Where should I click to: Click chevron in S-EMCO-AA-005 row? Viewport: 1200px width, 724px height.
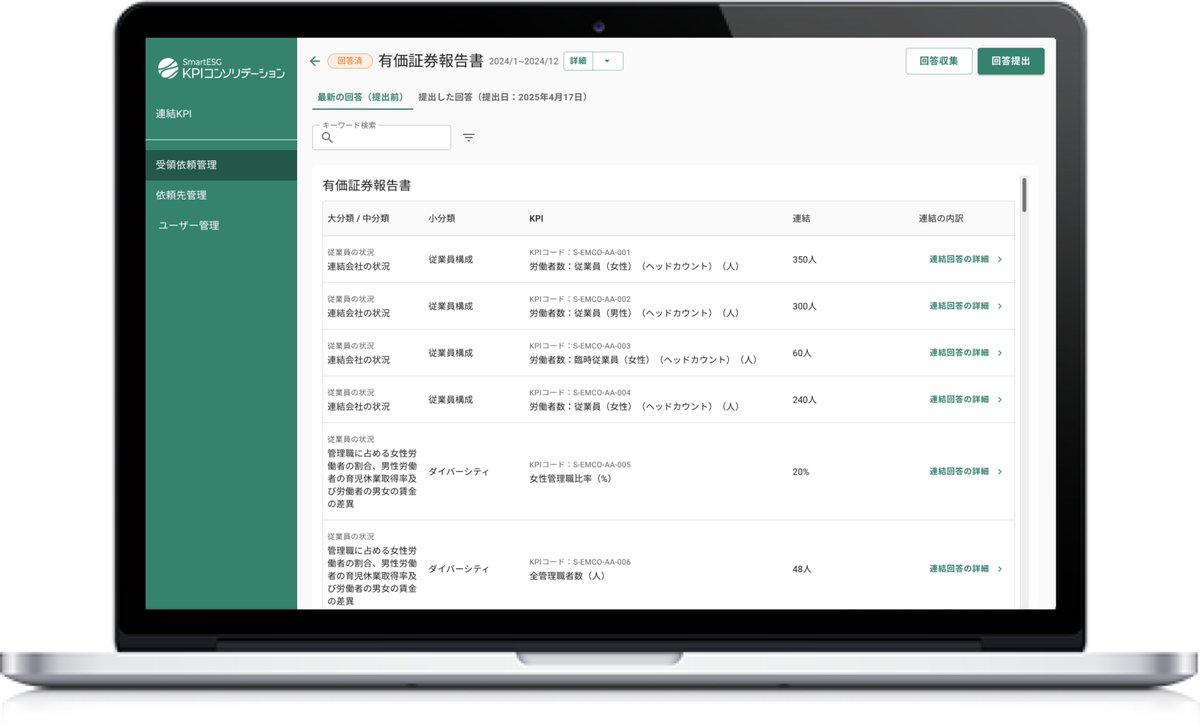(1000, 471)
